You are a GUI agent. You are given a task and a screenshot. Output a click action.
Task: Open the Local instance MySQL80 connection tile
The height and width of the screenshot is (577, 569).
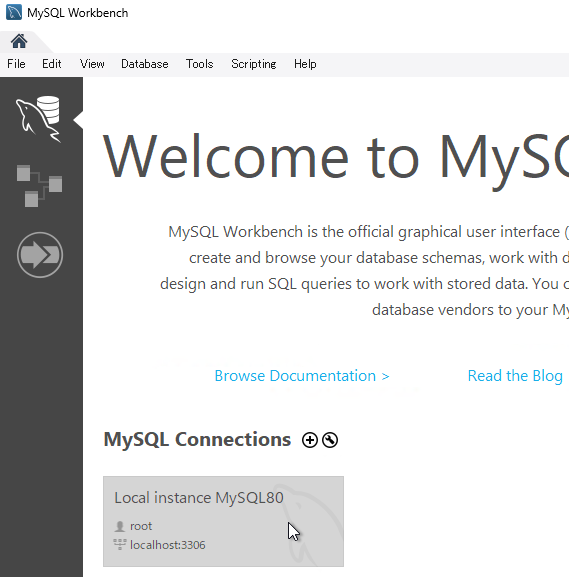pos(223,521)
